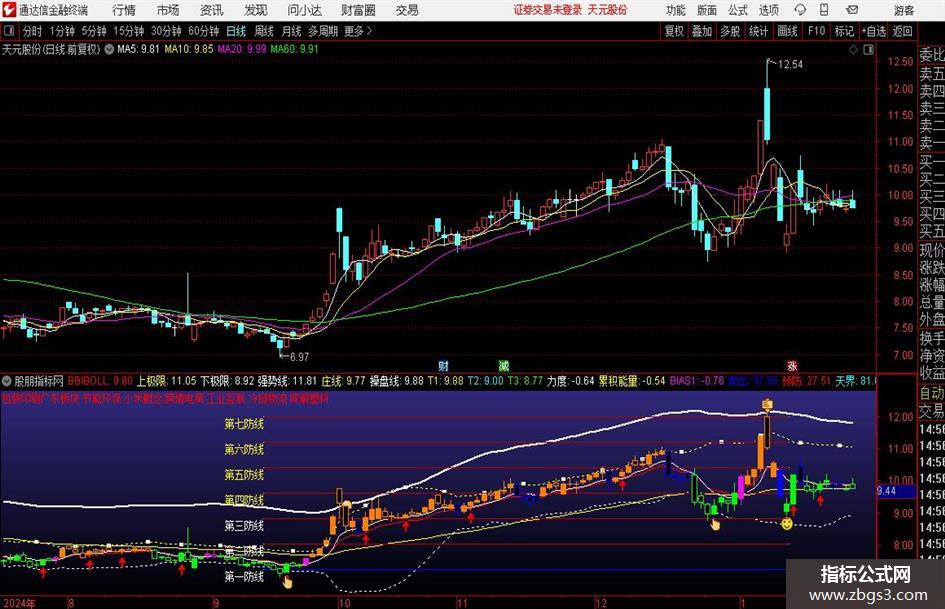
Task: Open the 问小达 menu
Action: [x=304, y=10]
